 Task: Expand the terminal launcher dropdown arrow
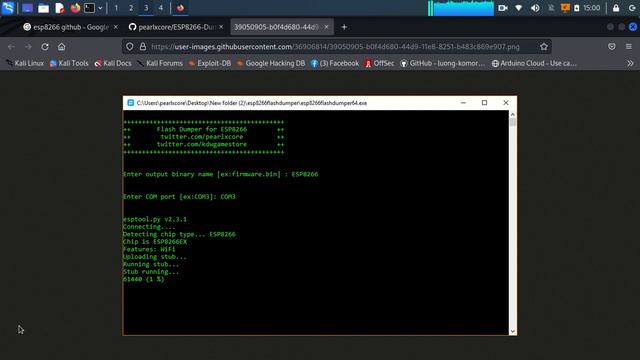point(100,8)
